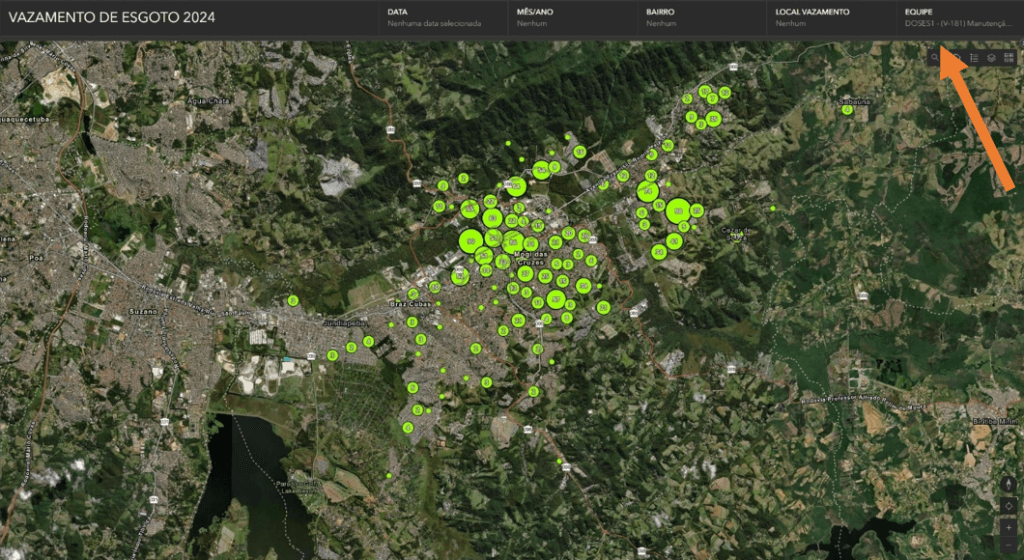
Task: Open the map search magnifier tool
Action: (x=934, y=58)
